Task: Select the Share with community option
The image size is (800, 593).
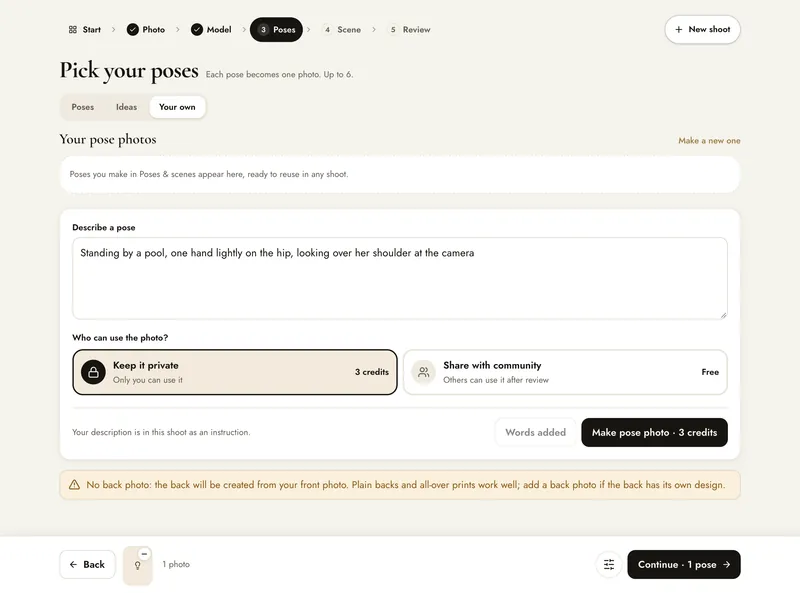Action: [565, 372]
